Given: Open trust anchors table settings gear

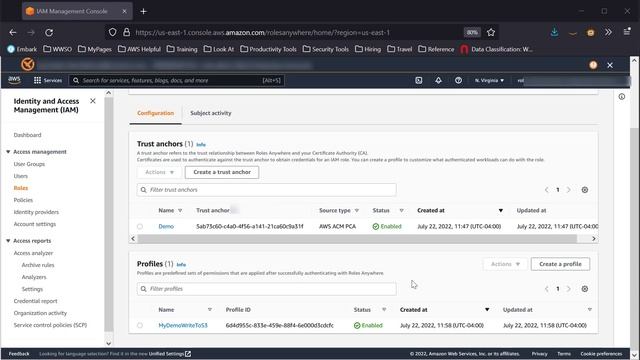Looking at the screenshot, I should coord(584,190).
